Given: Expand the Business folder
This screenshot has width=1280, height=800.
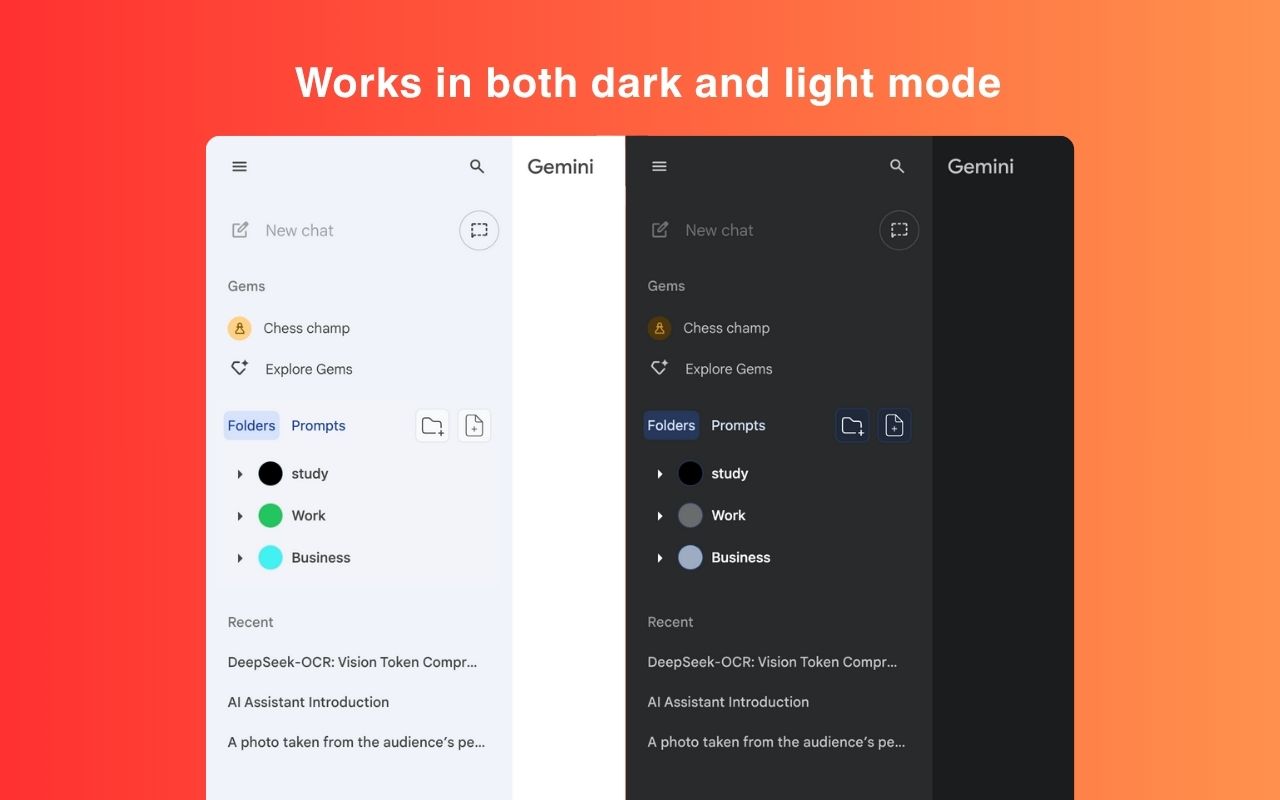Looking at the screenshot, I should (x=240, y=557).
